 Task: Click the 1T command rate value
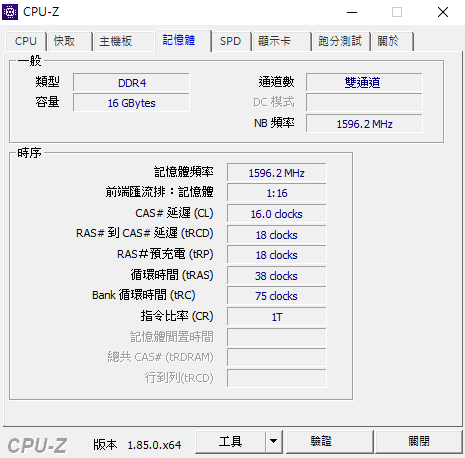point(277,317)
